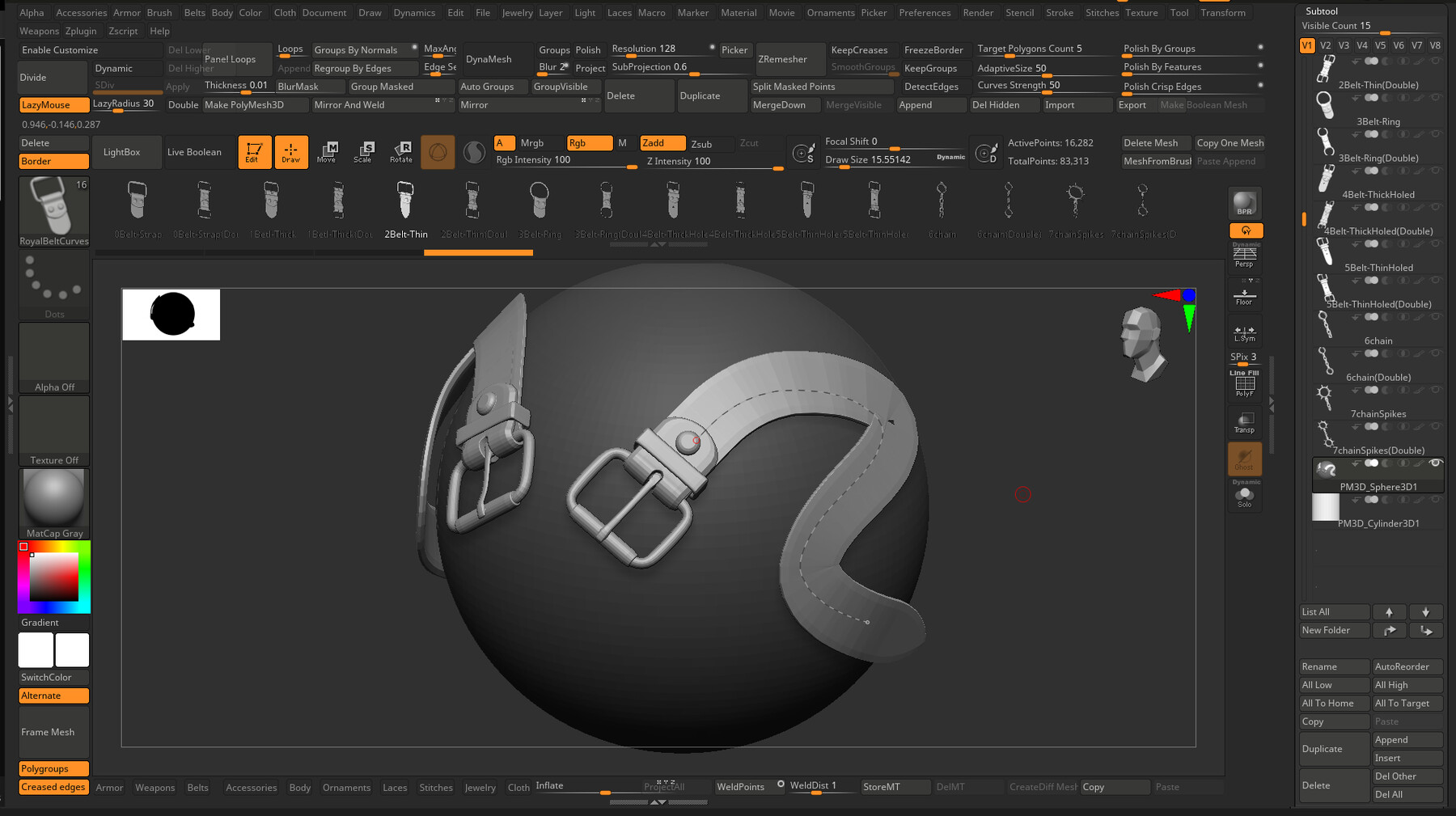Open the Stroke menu
The height and width of the screenshot is (816, 1456).
pos(1059,12)
